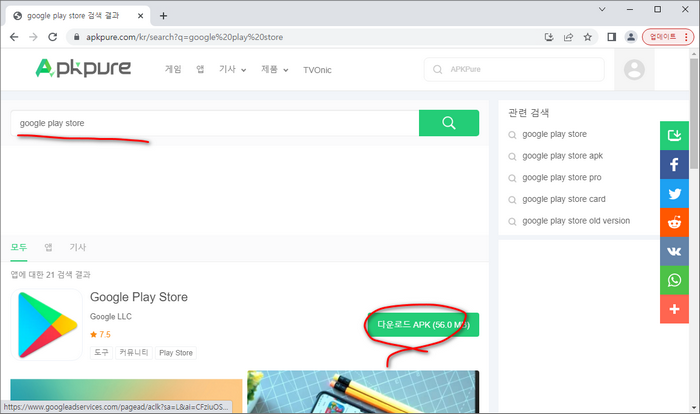Open related search google play store old version

pyautogui.click(x=576, y=221)
